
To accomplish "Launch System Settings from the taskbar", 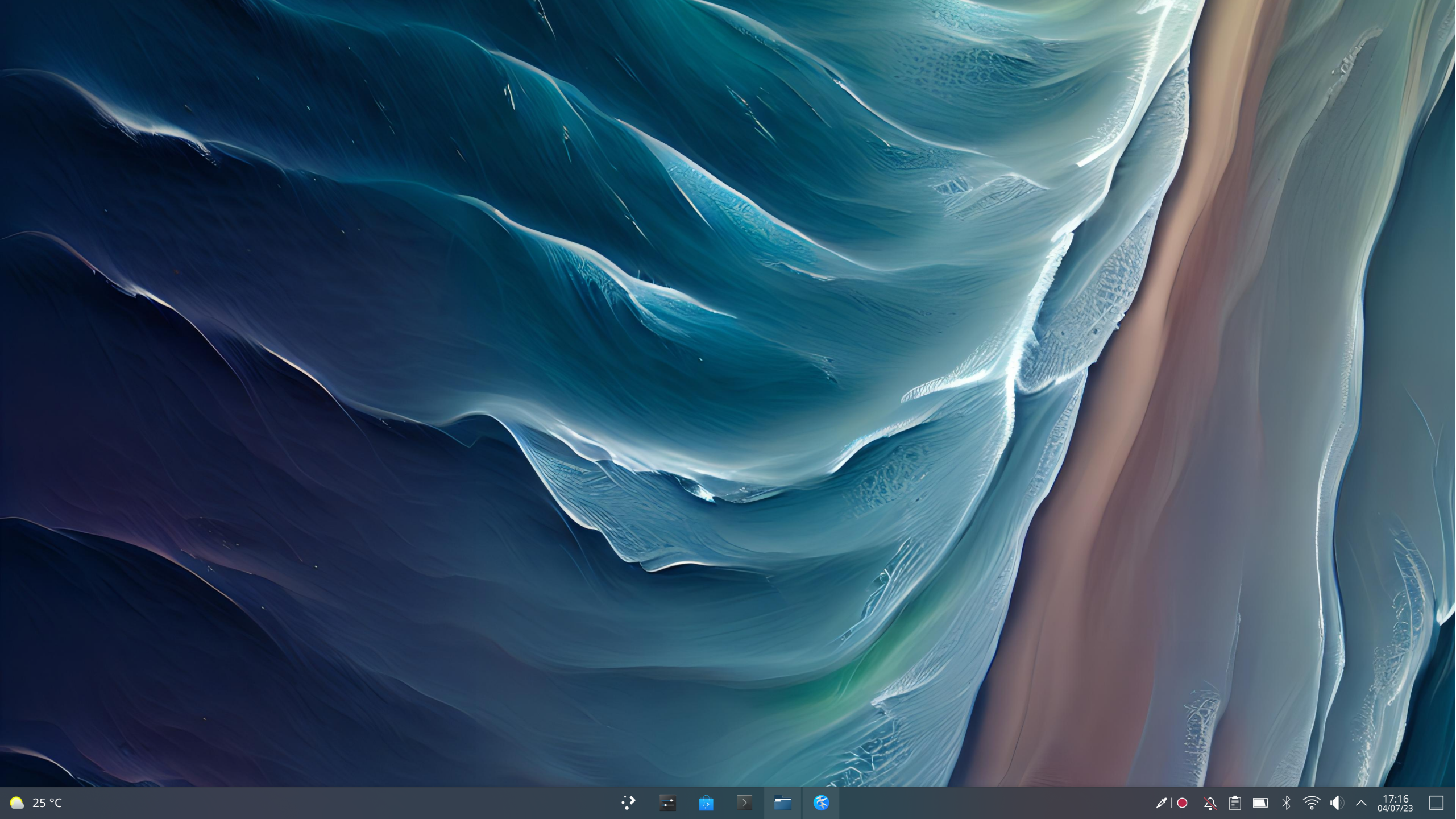I will pos(667,803).
